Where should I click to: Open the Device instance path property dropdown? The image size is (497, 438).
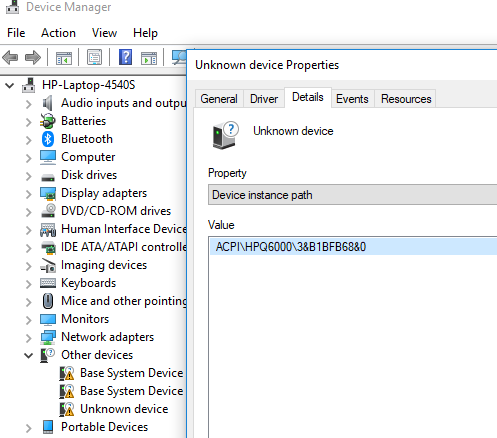[x=353, y=195]
